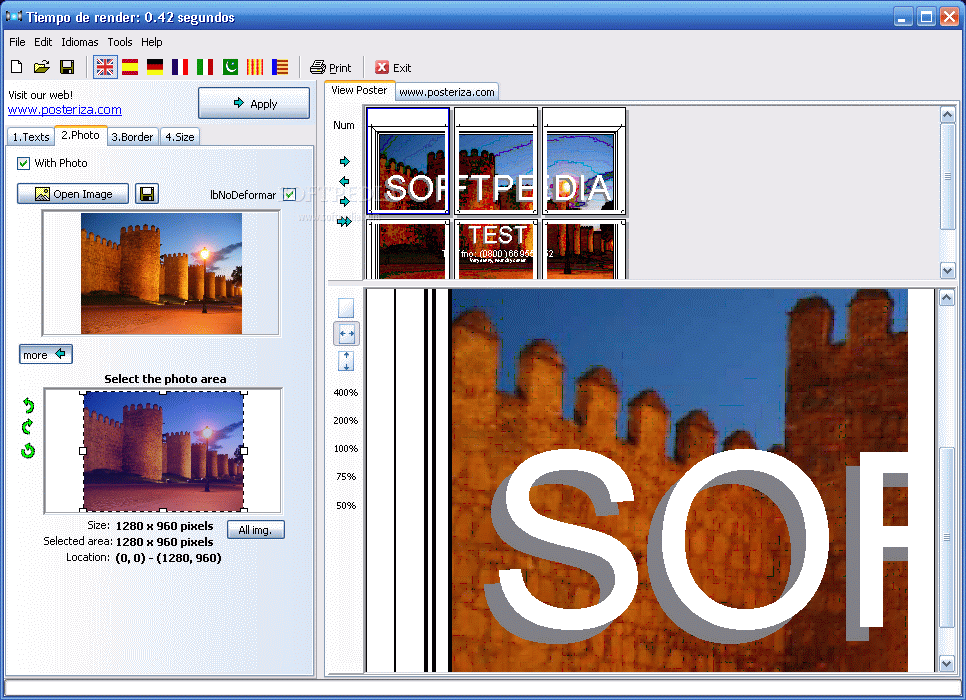Switch to the 4.Size tab
The width and height of the screenshot is (966, 700).
point(180,137)
